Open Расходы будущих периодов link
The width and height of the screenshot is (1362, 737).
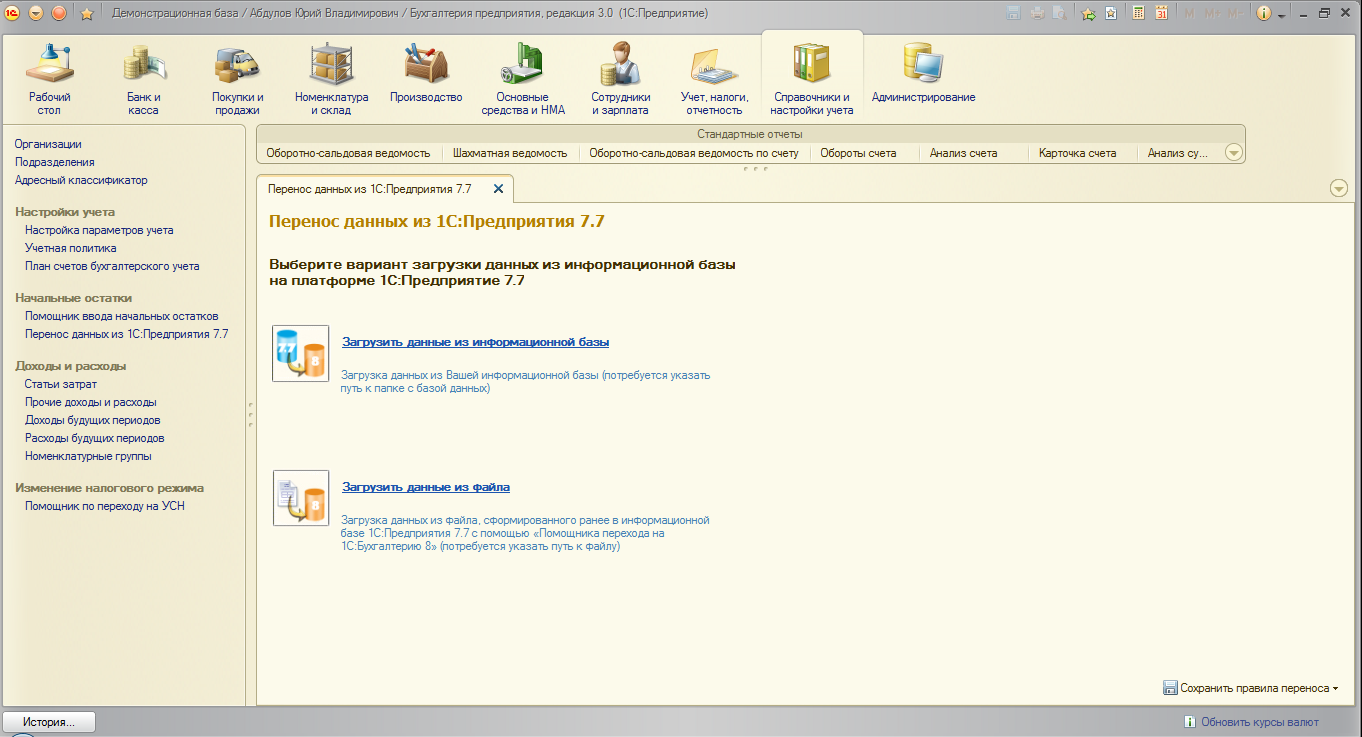pos(95,438)
